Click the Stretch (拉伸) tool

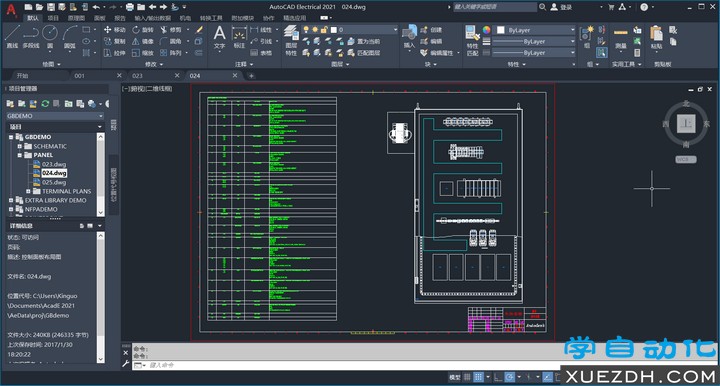pos(114,53)
